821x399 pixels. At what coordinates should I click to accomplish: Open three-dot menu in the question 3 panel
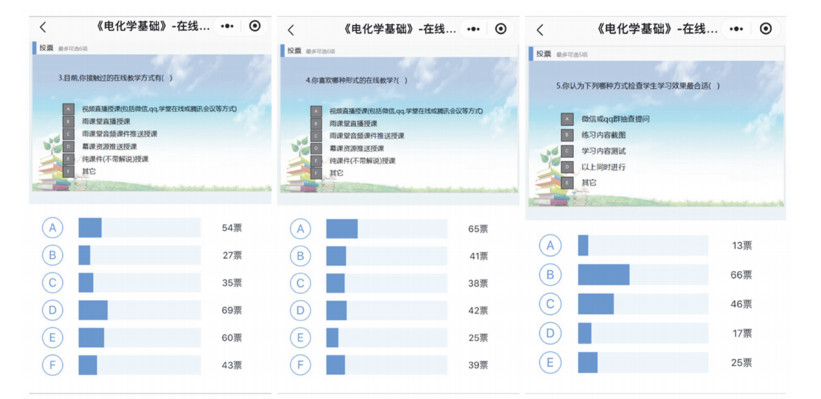tap(228, 26)
